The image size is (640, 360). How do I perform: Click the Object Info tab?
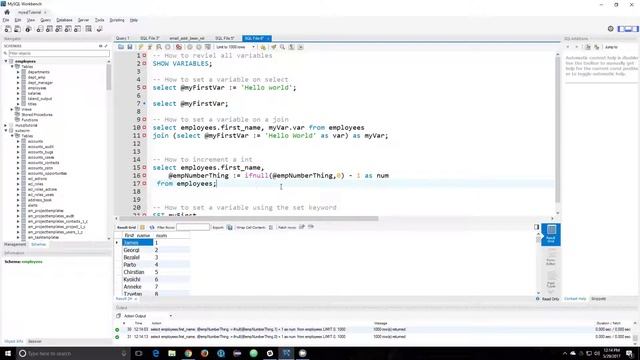point(13,341)
